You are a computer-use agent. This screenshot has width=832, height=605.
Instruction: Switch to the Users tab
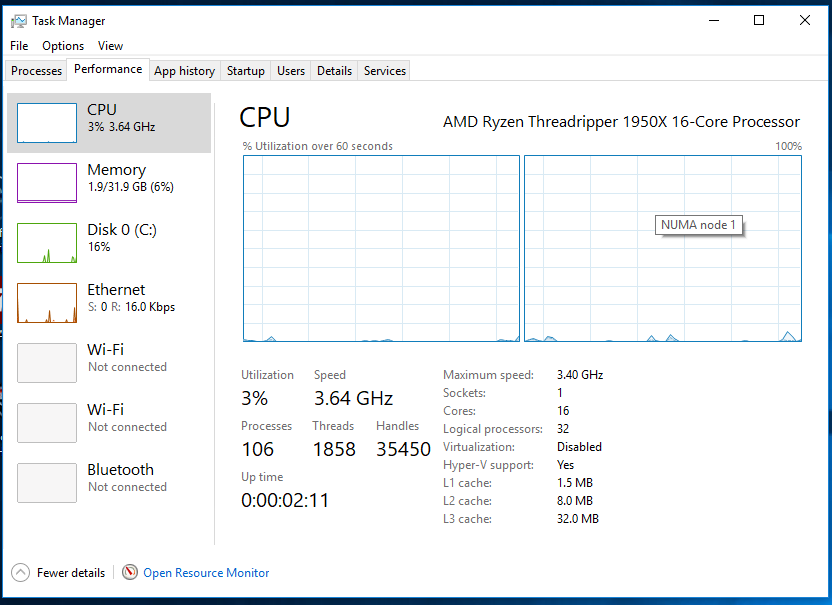(x=291, y=71)
